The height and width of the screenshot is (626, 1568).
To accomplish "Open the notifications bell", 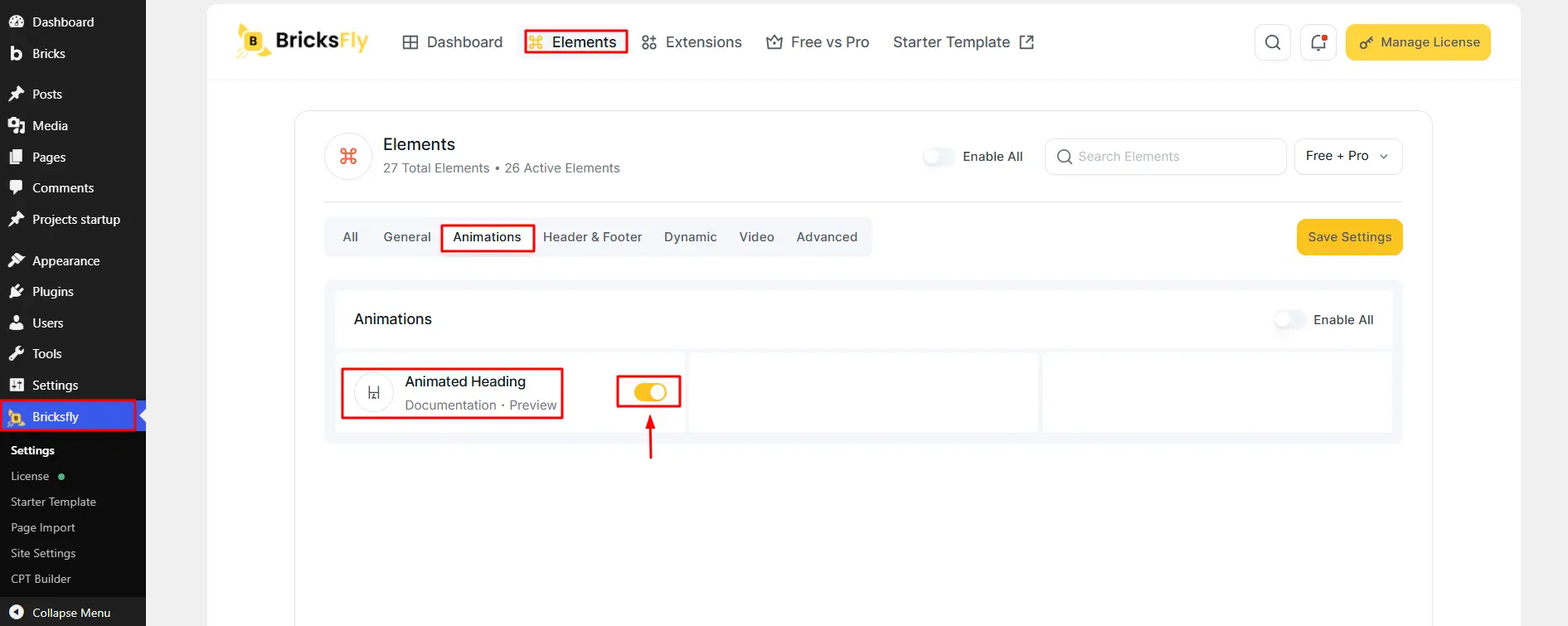I will pyautogui.click(x=1318, y=42).
